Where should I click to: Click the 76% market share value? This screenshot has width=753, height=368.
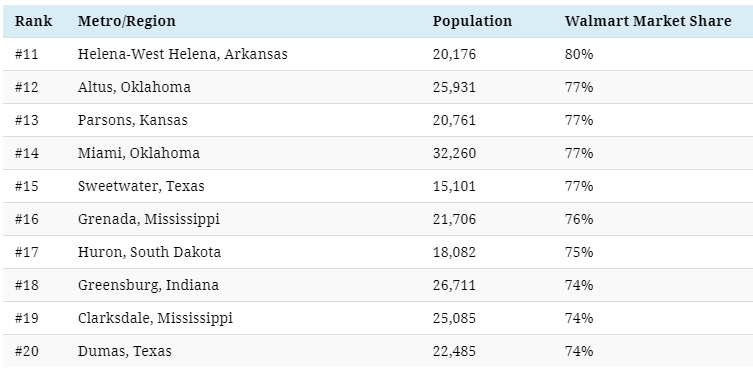579,220
